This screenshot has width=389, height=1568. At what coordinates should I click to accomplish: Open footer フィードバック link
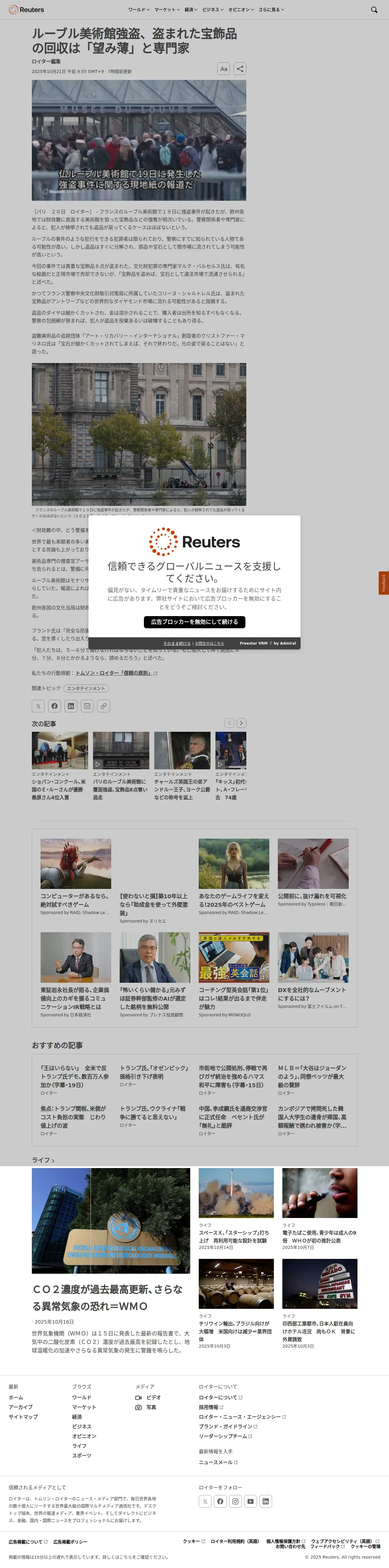327,1547
